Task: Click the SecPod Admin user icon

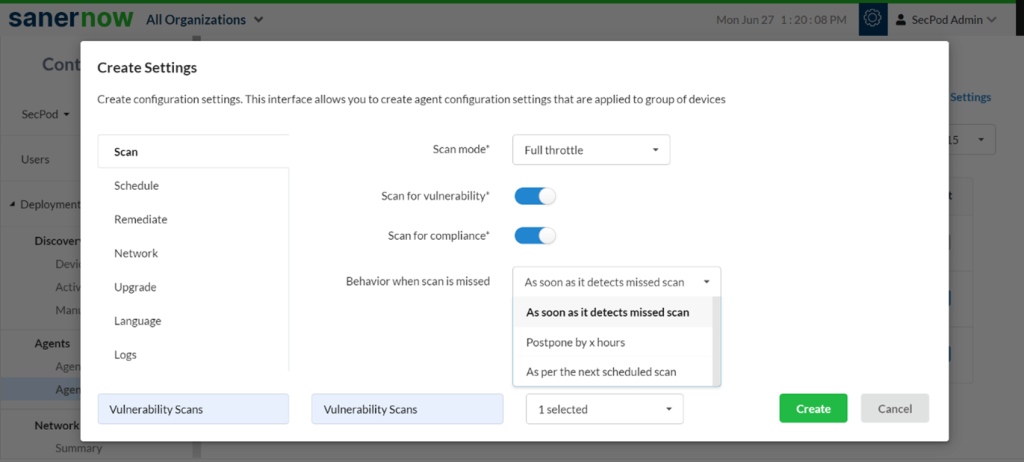Action: coord(901,19)
